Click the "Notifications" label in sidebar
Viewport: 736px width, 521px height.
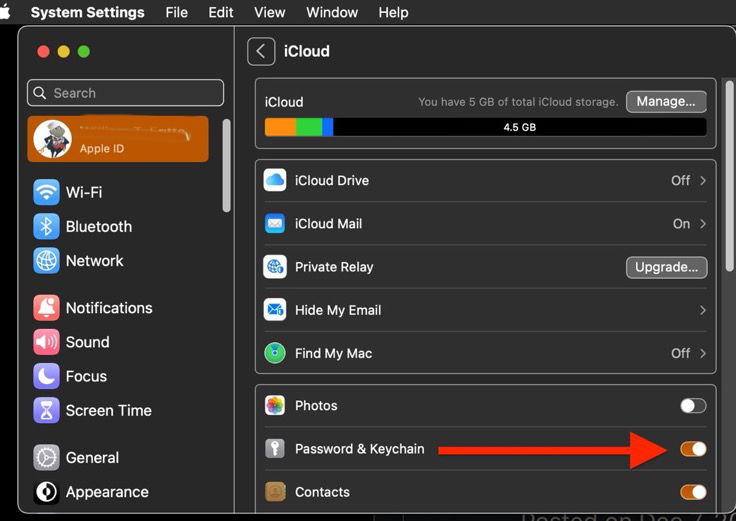click(109, 307)
